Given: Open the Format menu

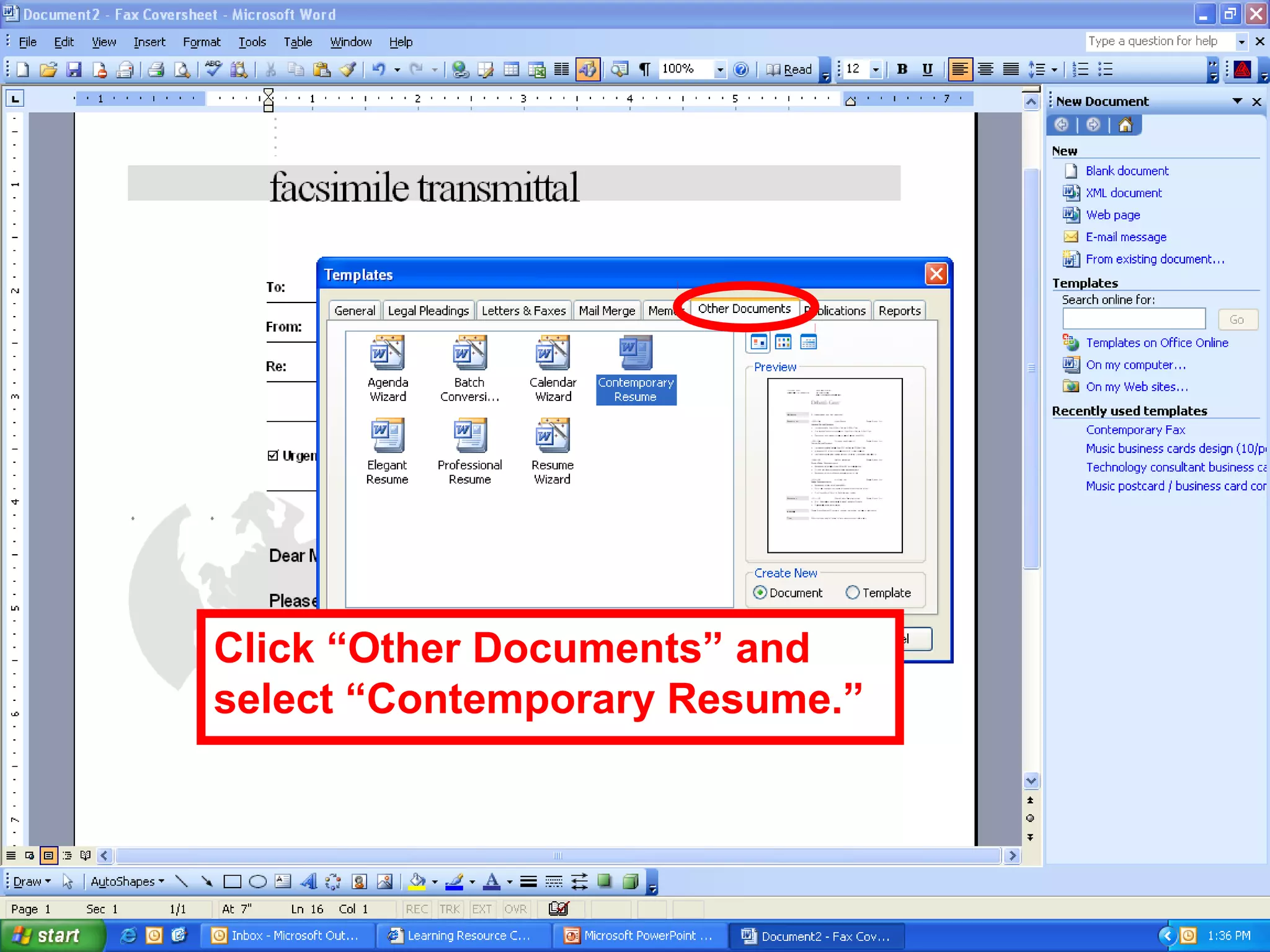Looking at the screenshot, I should click(x=202, y=42).
